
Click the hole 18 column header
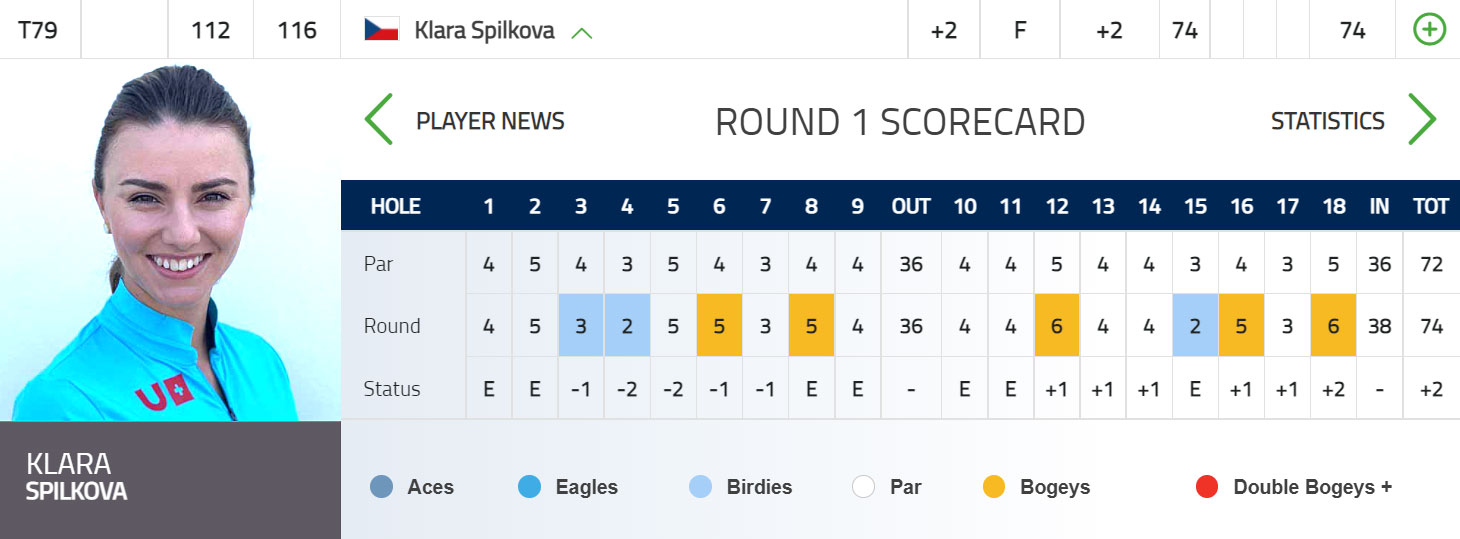pos(1333,207)
